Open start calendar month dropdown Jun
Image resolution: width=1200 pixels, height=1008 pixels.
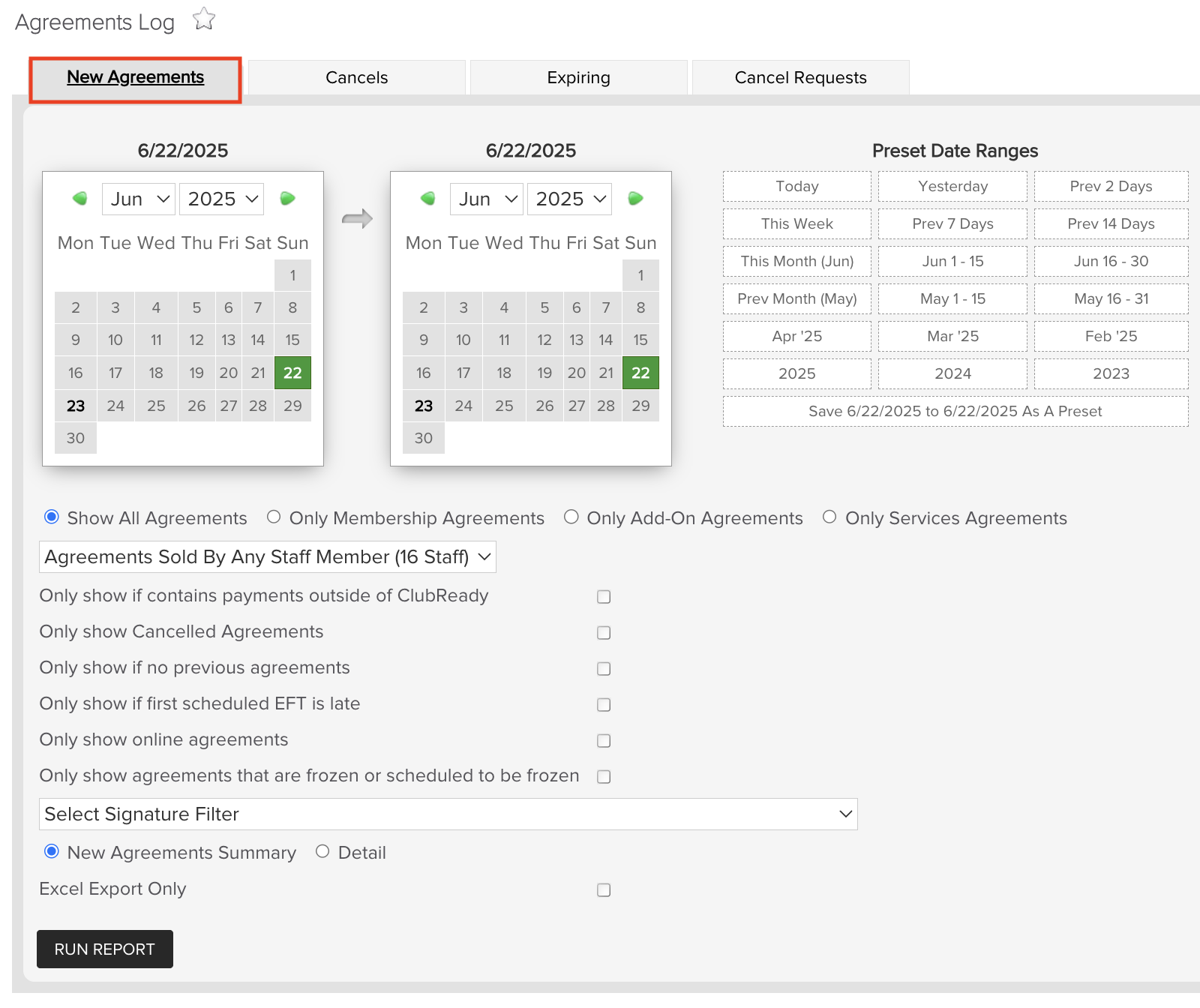pos(139,199)
